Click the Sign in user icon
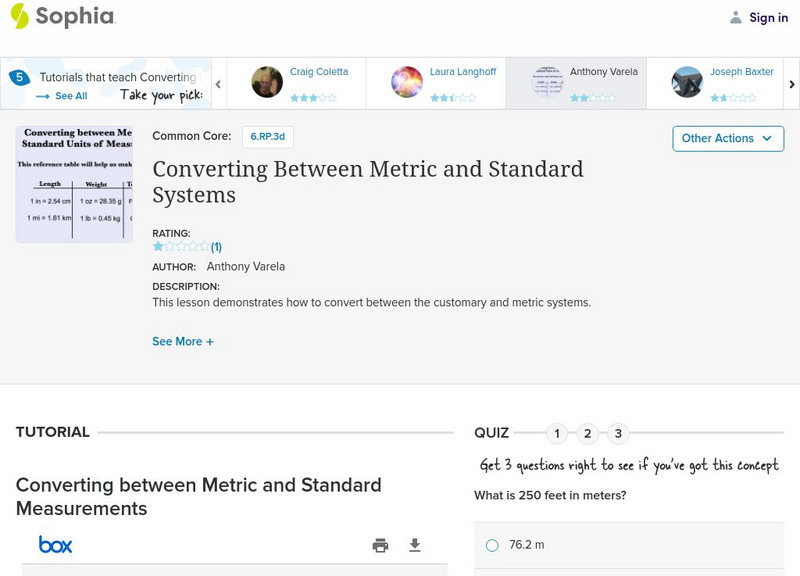 (x=736, y=17)
